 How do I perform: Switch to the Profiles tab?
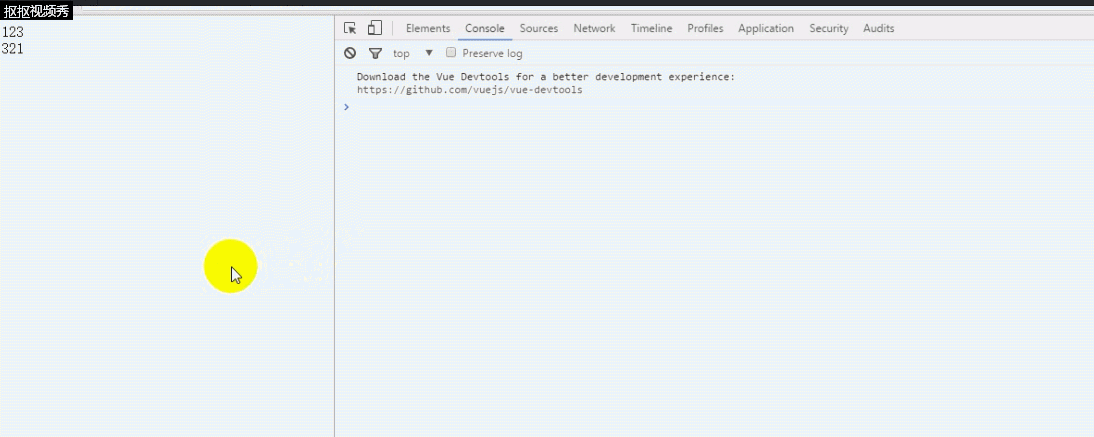point(705,29)
